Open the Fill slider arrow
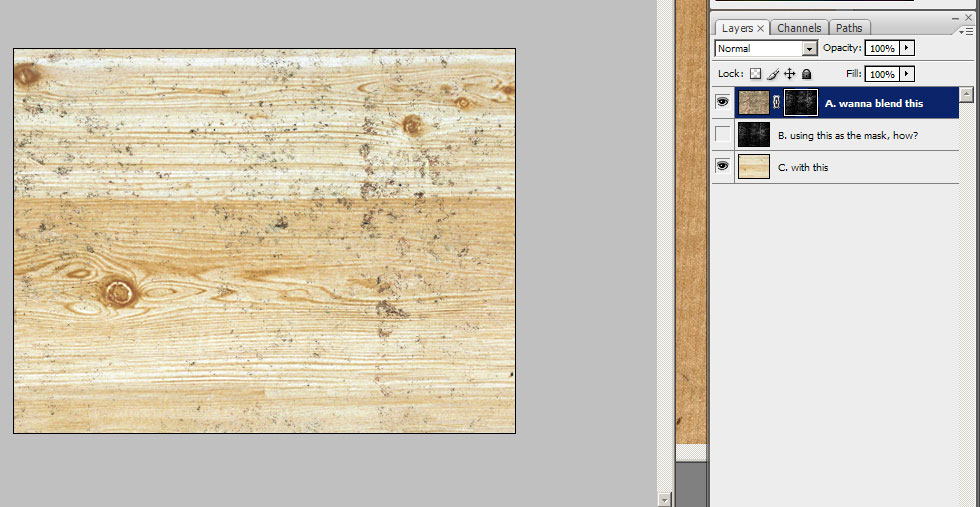Screen dimensions: 980x507 click(x=907, y=74)
